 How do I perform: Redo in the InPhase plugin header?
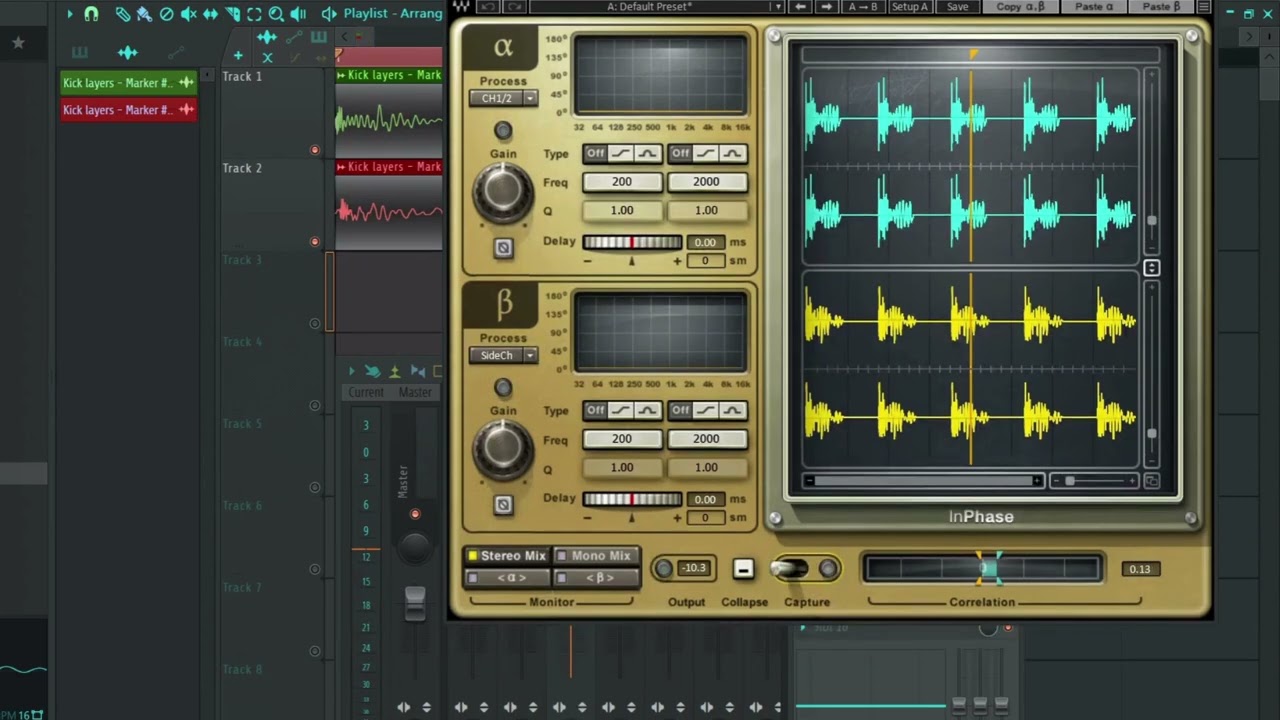tap(515, 6)
